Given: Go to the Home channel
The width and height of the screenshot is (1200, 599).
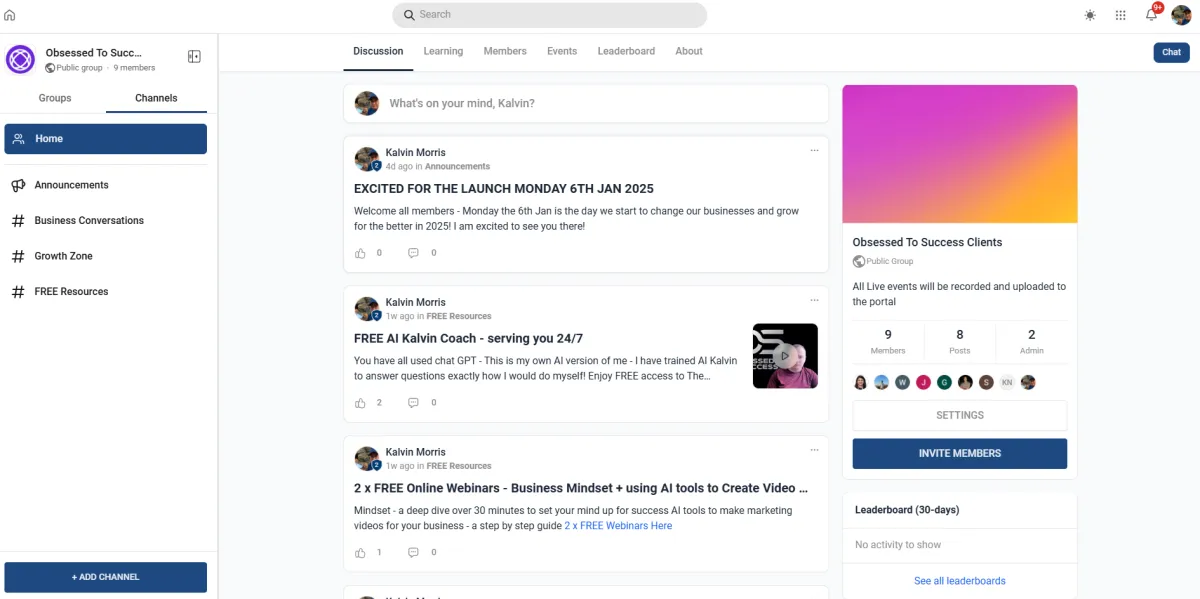Looking at the screenshot, I should tap(106, 139).
